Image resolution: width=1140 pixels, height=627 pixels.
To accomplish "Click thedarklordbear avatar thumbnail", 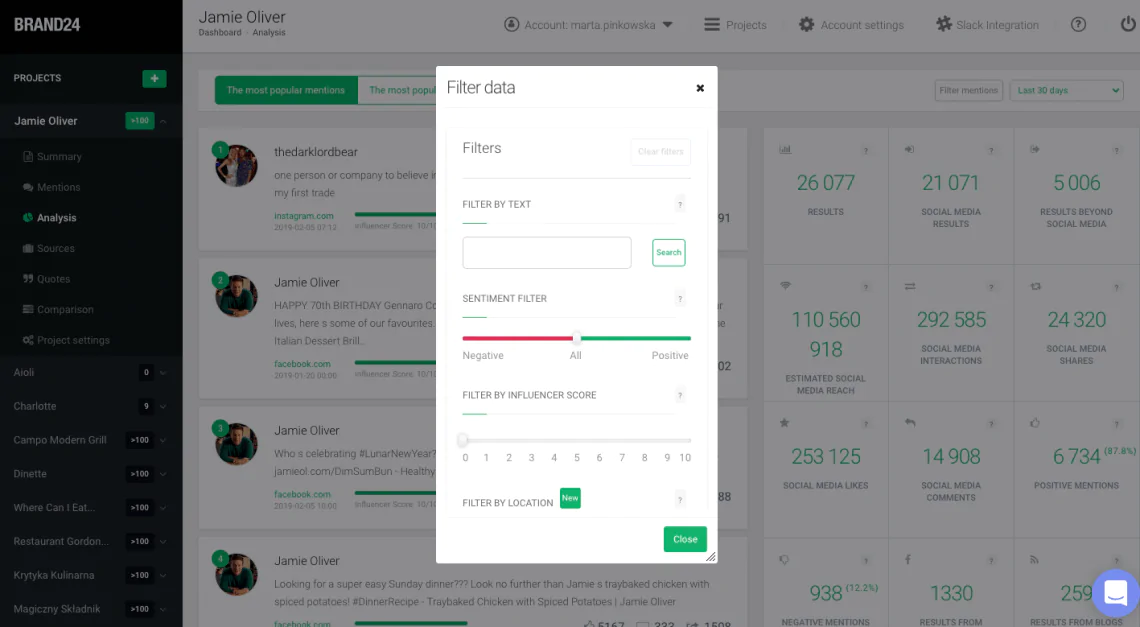I will point(236,165).
